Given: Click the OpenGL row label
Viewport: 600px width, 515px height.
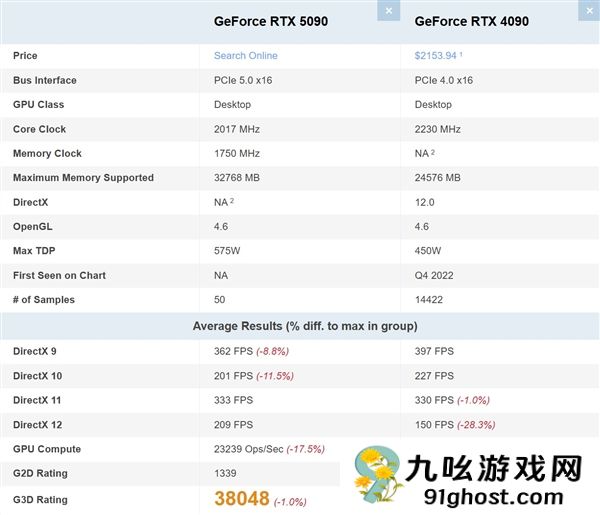Looking at the screenshot, I should (33, 227).
